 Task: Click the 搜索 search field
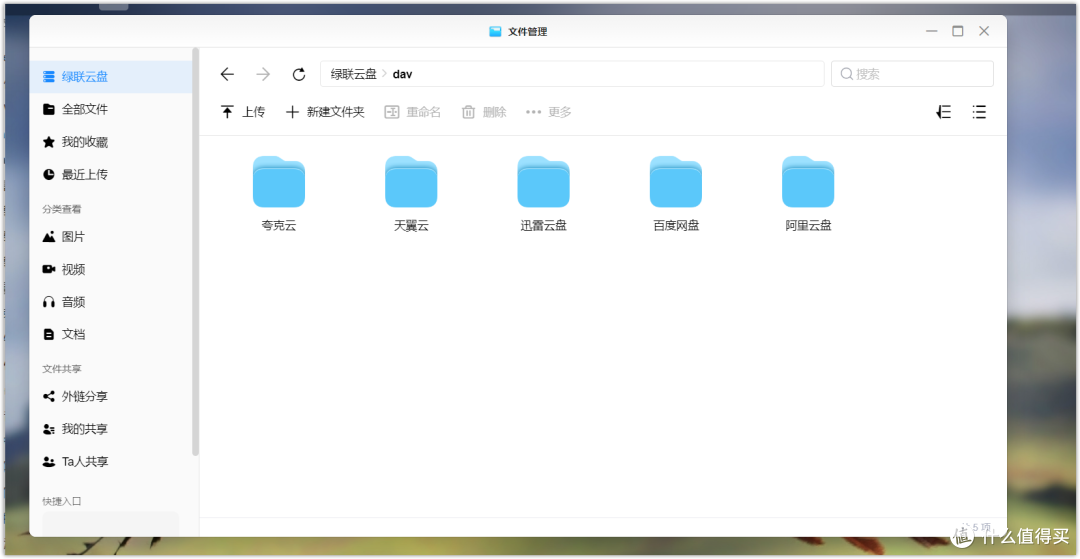912,74
